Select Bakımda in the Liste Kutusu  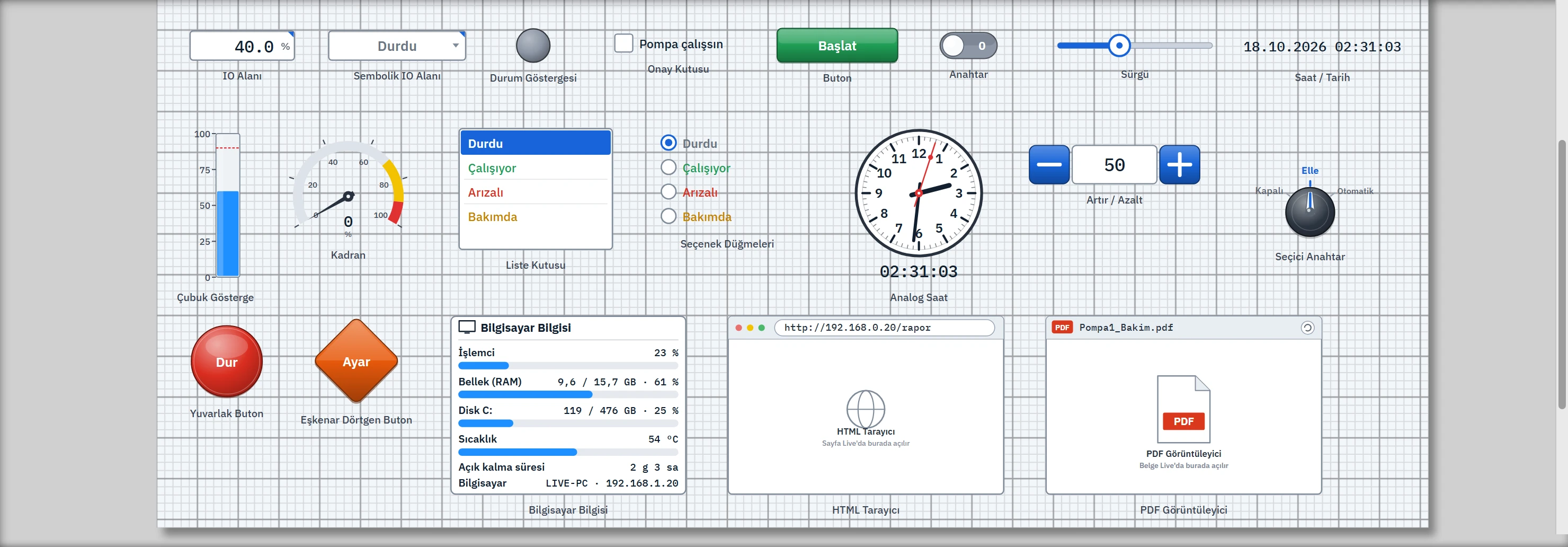tap(535, 216)
